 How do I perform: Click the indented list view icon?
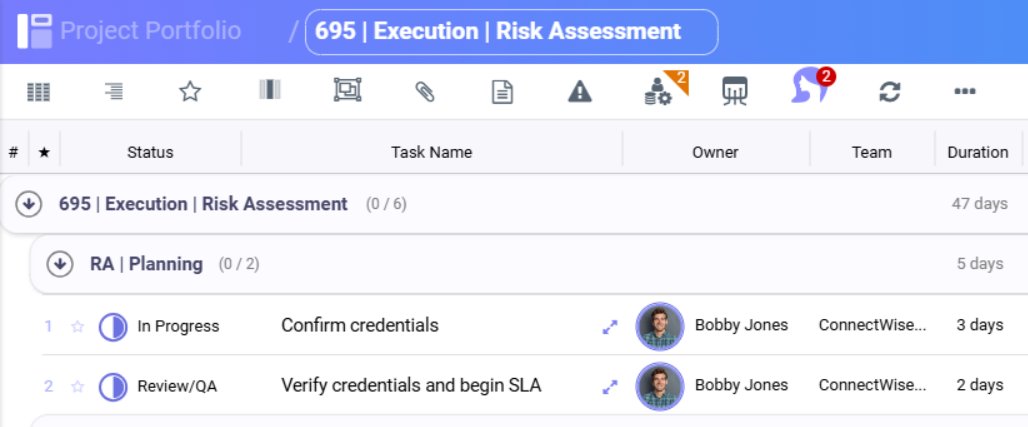coord(114,92)
